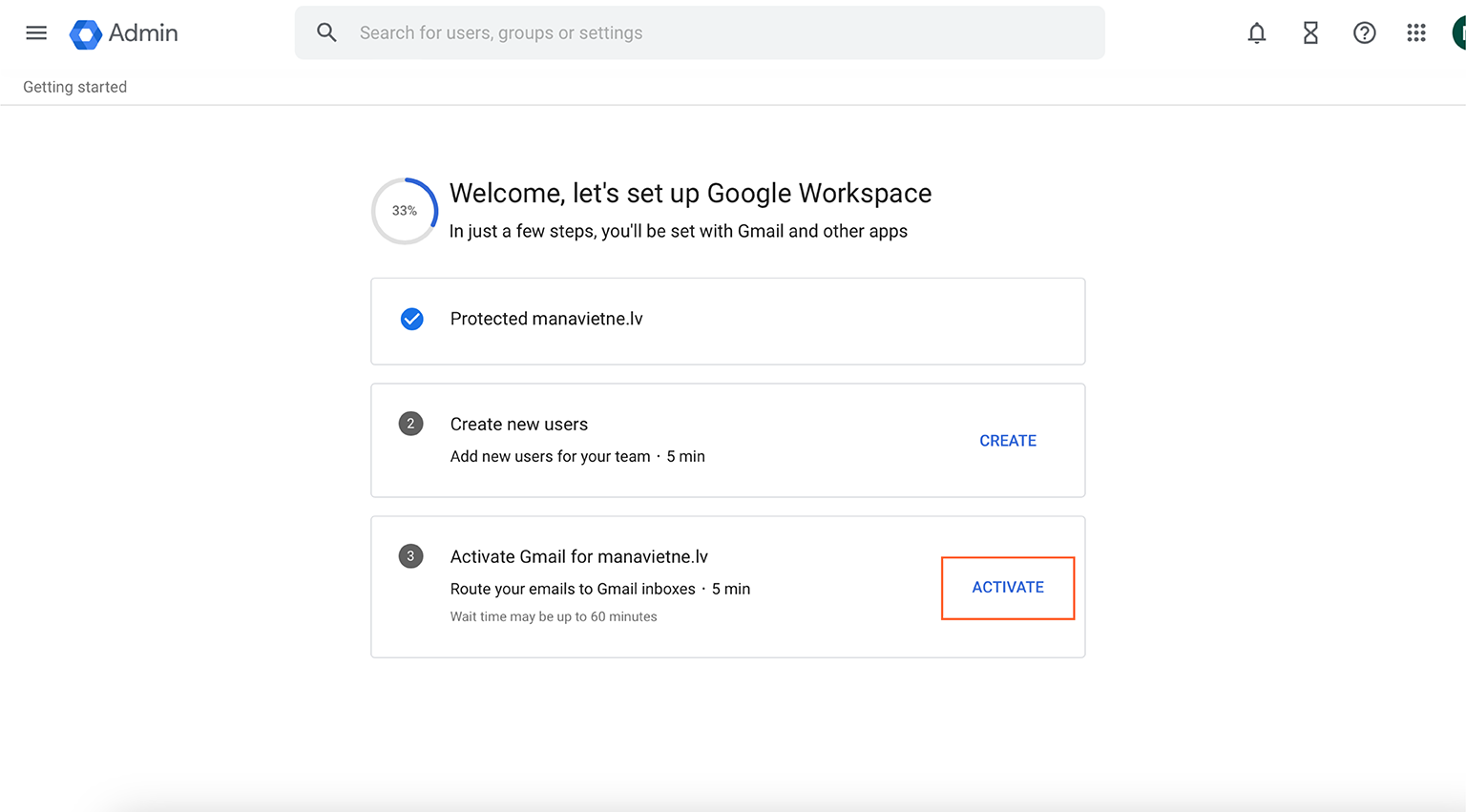
Task: Click the search magnifier icon
Action: point(326,32)
